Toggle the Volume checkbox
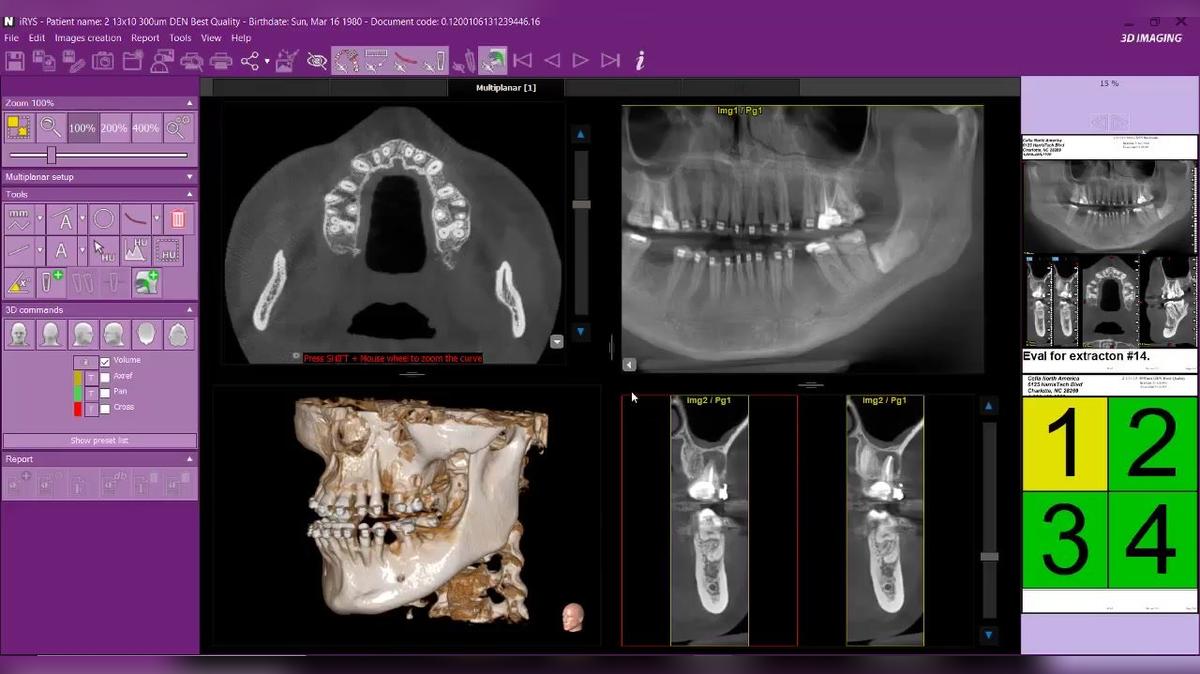 [x=105, y=361]
